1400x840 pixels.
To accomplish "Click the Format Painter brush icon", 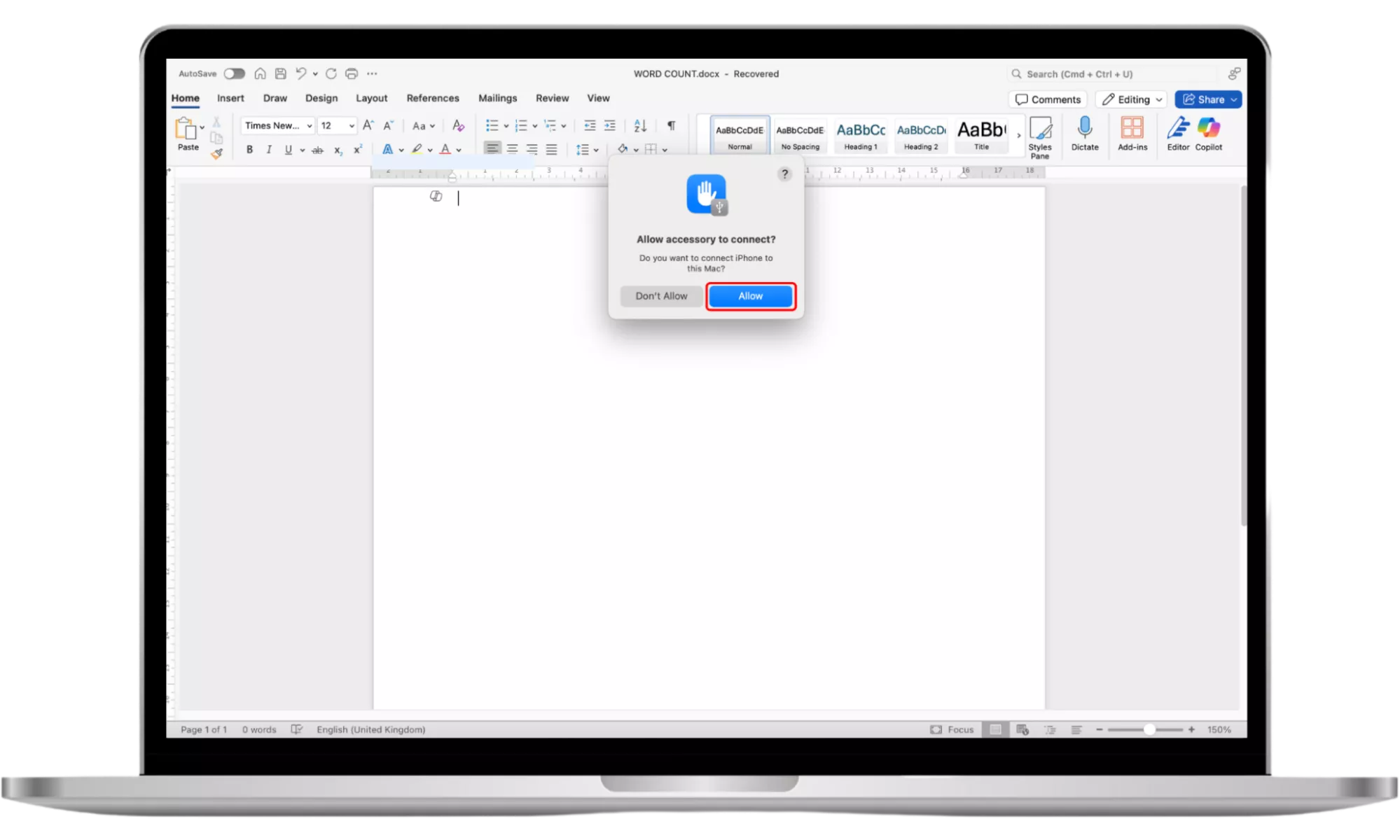I will (x=216, y=153).
